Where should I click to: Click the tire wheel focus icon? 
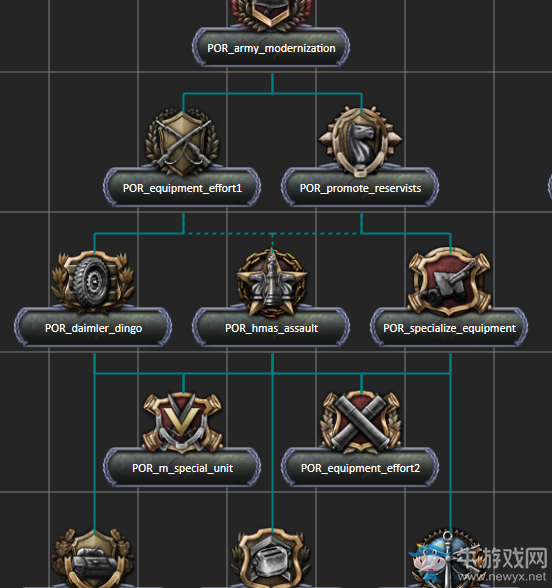coord(93,281)
